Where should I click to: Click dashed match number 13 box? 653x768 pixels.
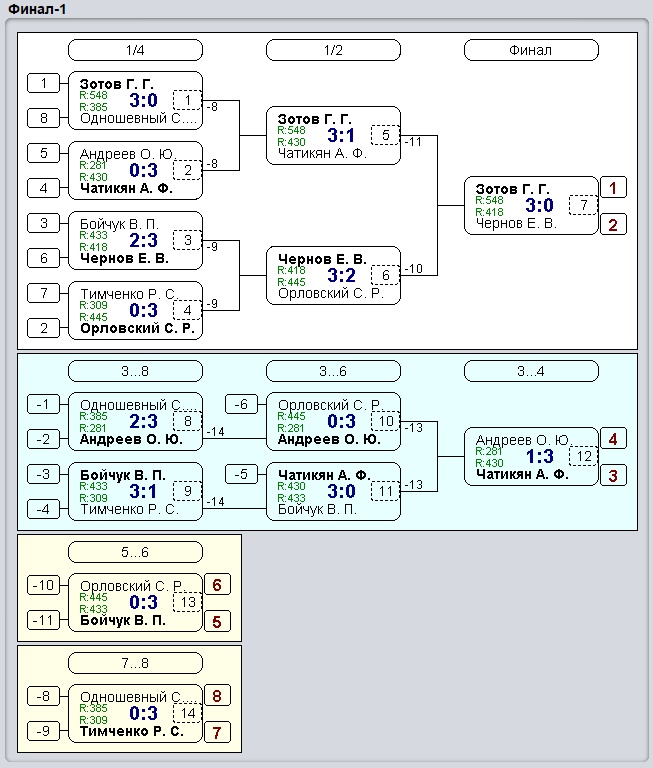[x=188, y=602]
